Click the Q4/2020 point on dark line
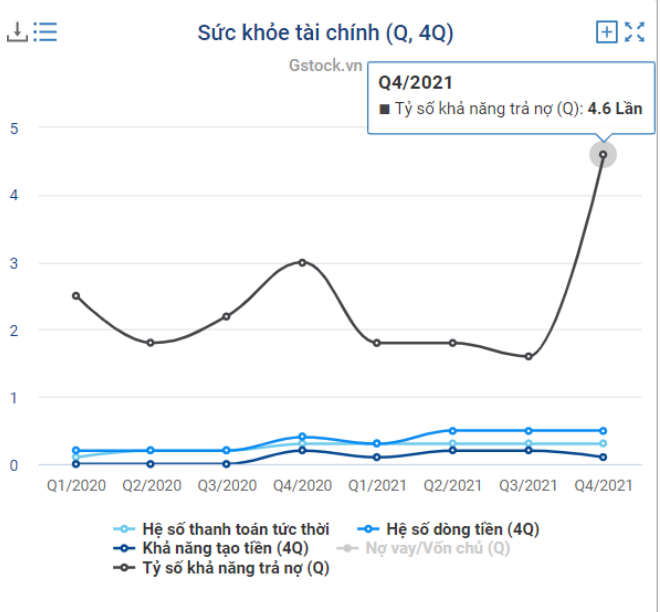The image size is (660, 612). pyautogui.click(x=302, y=262)
